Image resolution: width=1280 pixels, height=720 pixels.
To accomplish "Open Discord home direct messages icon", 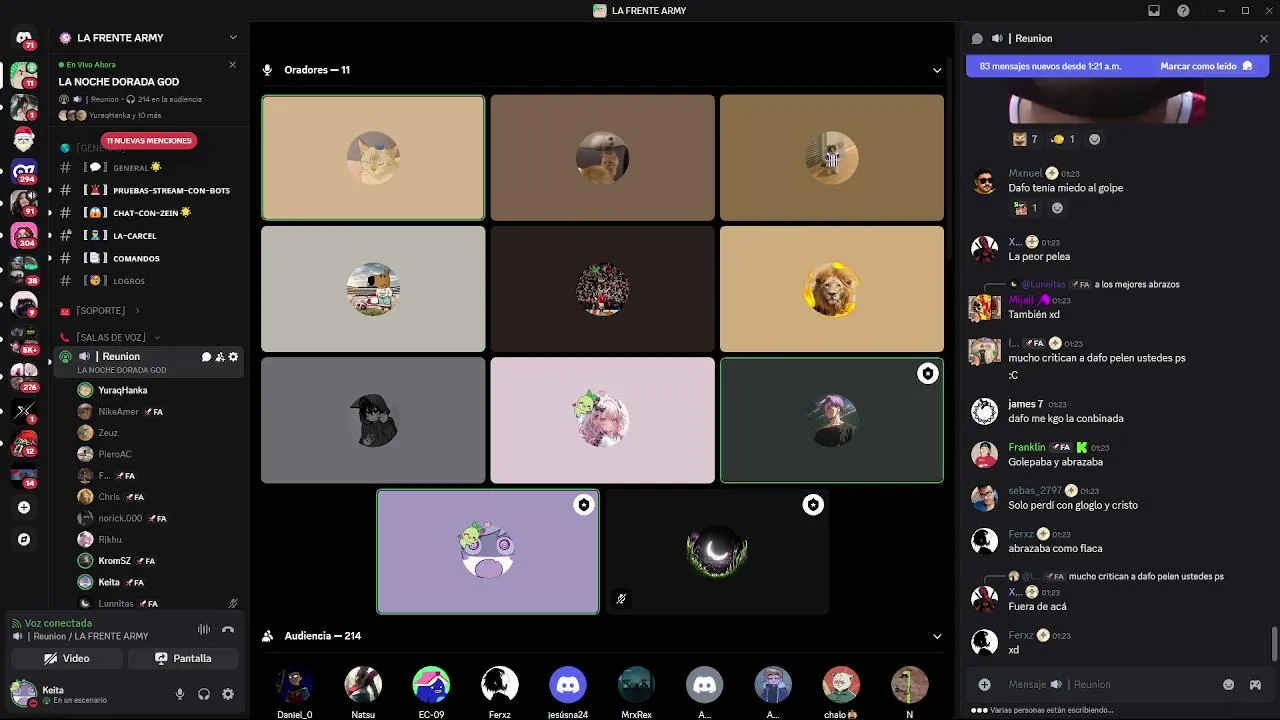I will (24, 38).
